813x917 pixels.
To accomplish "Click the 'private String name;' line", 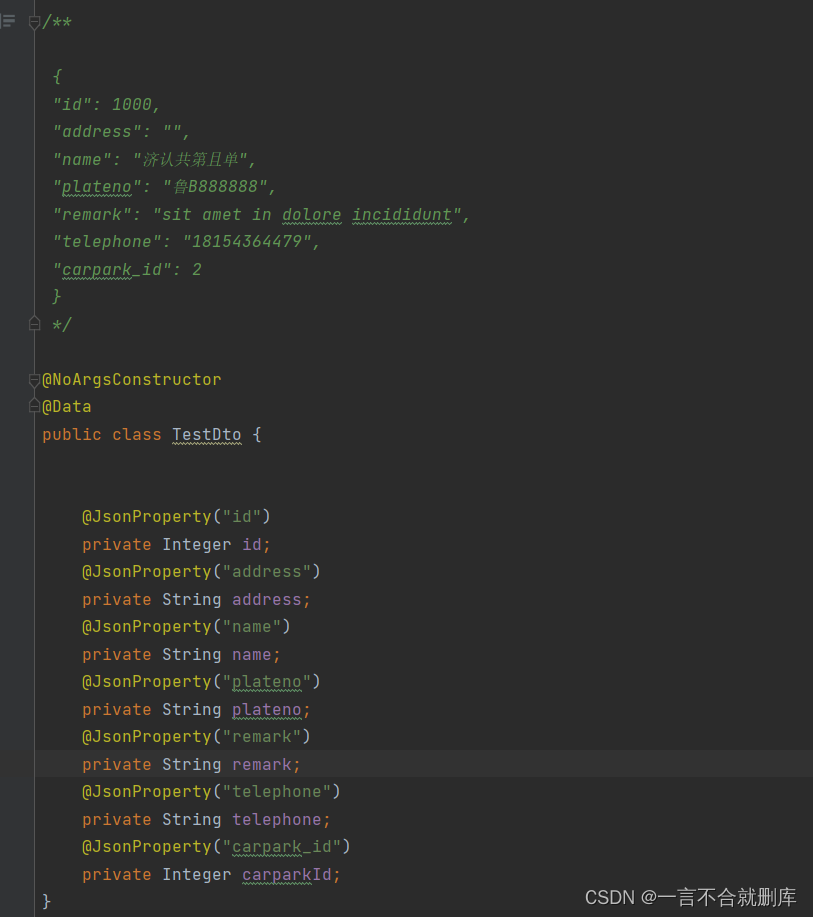I will [181, 654].
